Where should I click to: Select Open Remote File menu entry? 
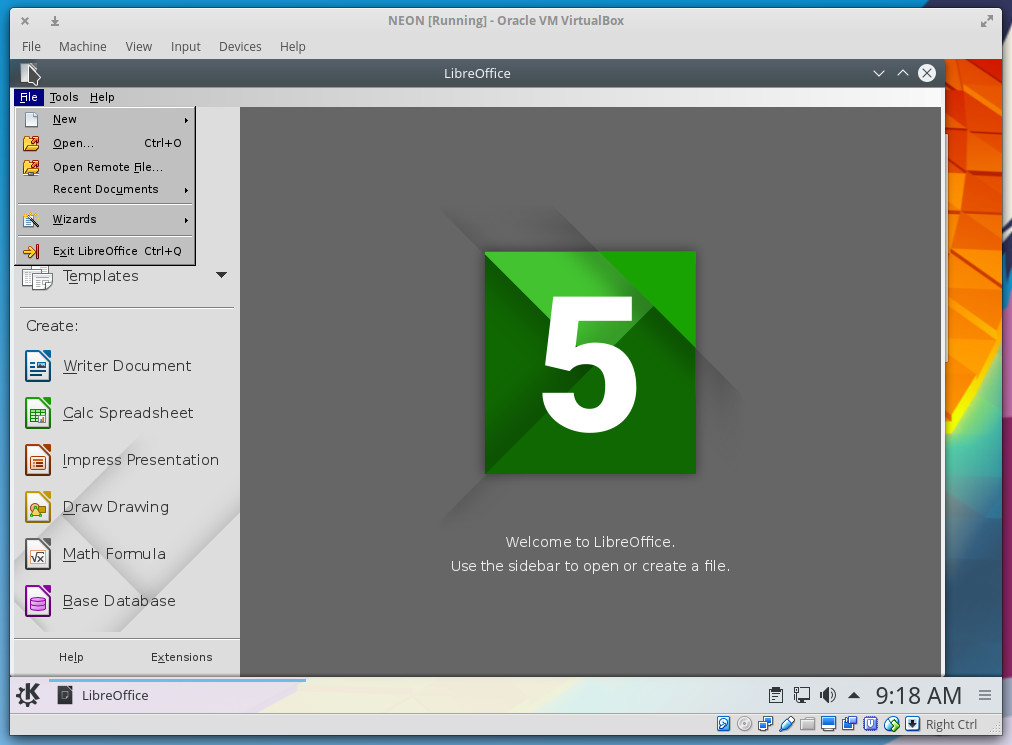pos(105,167)
